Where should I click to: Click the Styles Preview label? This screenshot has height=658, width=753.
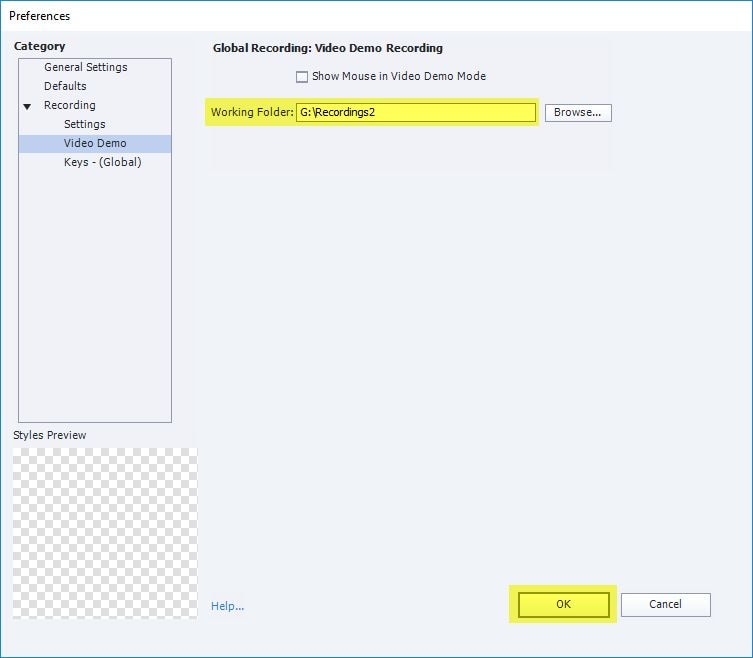click(x=49, y=435)
